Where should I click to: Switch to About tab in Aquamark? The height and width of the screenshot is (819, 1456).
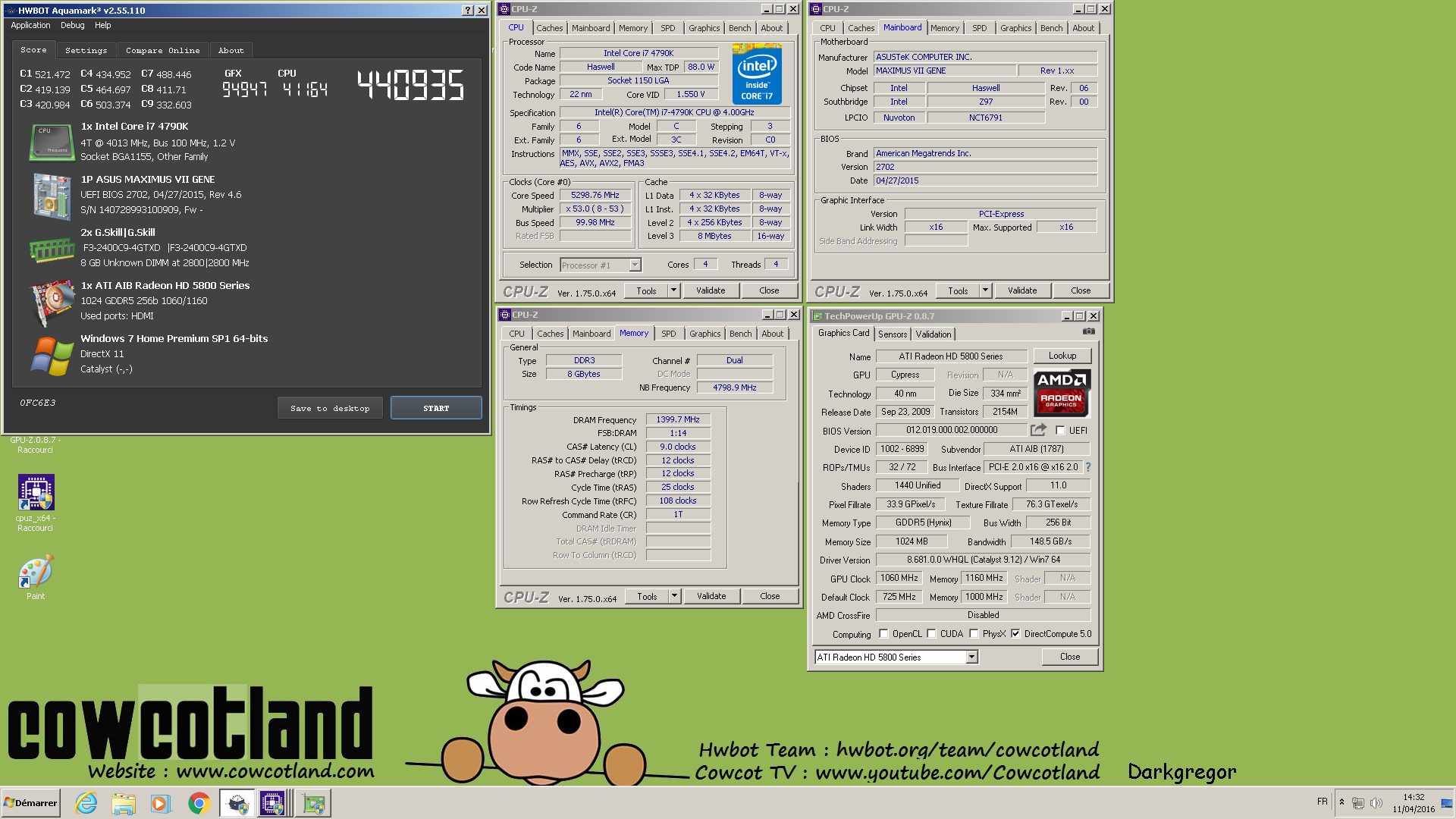[231, 50]
